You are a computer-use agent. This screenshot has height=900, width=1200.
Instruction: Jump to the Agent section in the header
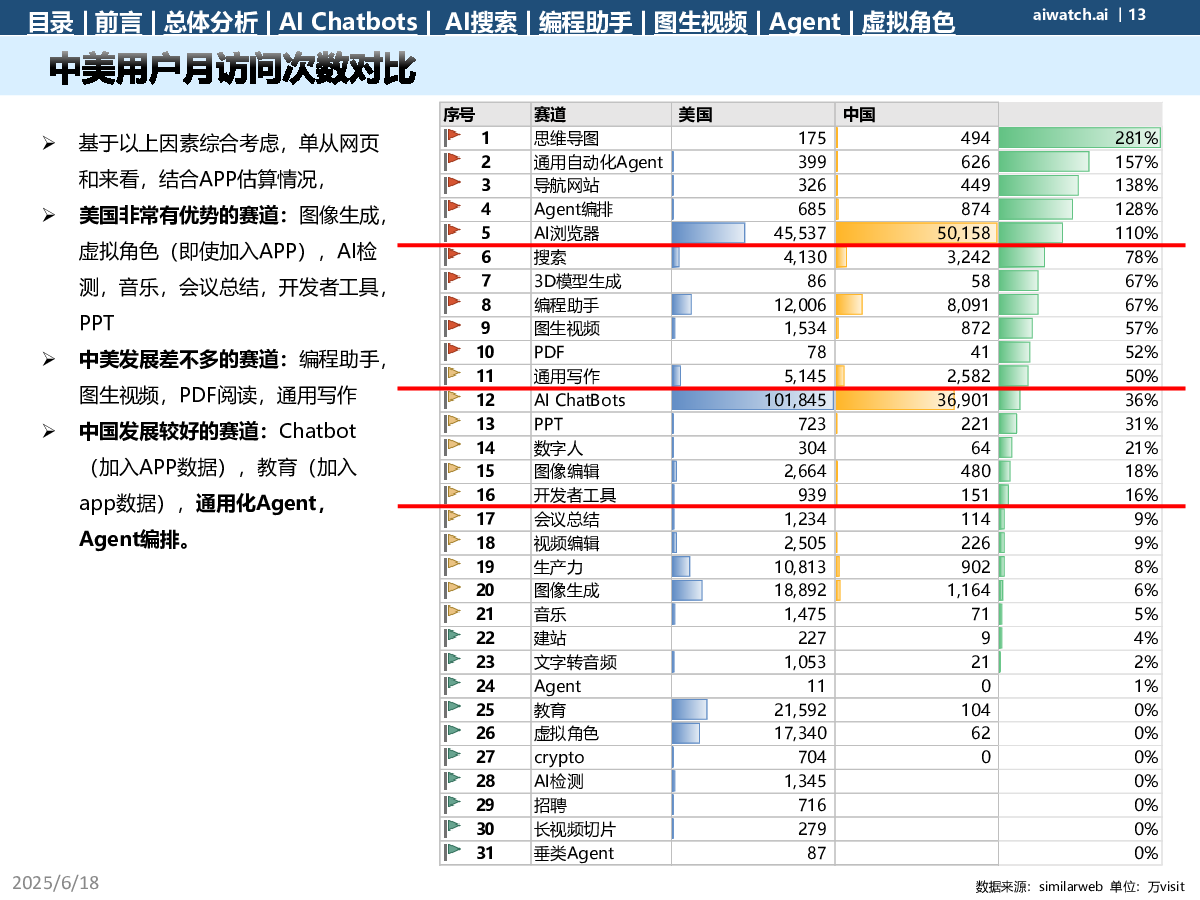[805, 21]
